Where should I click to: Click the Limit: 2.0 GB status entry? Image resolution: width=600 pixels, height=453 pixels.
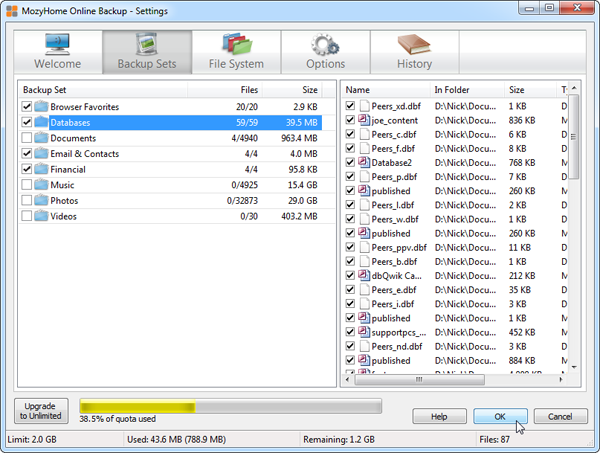coord(32,439)
